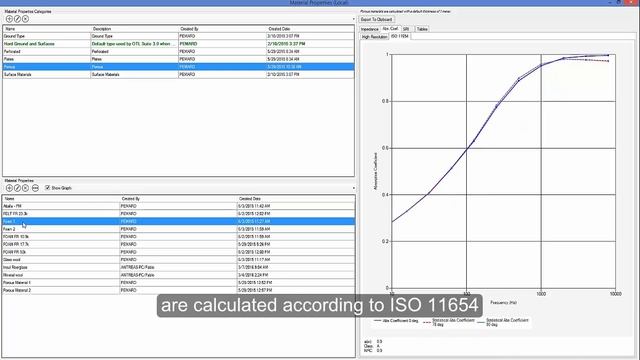The image size is (640, 360).
Task: Select the Porous Material 2 row
Action: coord(178,290)
